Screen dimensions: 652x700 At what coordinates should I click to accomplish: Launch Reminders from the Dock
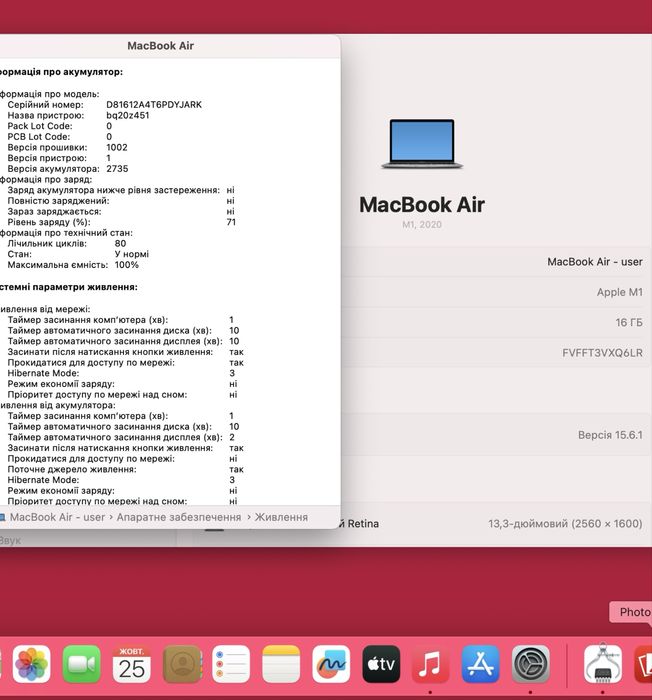[x=231, y=664]
